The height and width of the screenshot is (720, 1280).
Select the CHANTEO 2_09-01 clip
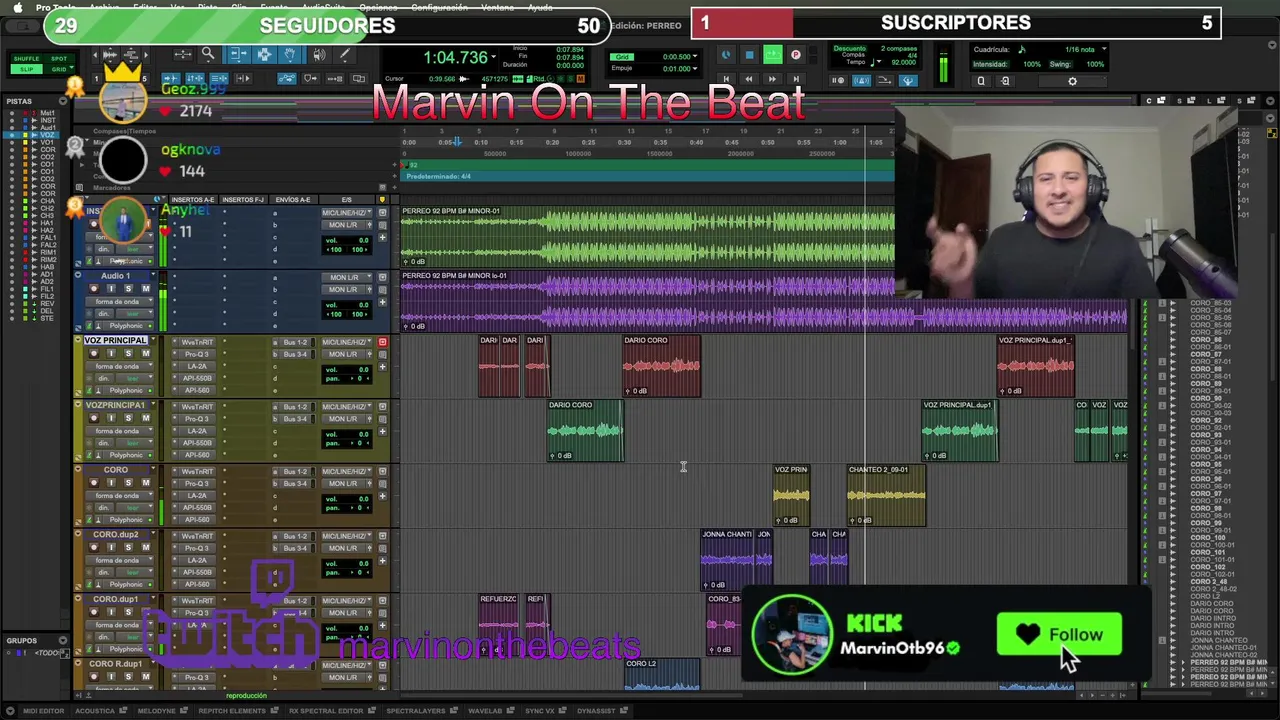tap(886, 495)
